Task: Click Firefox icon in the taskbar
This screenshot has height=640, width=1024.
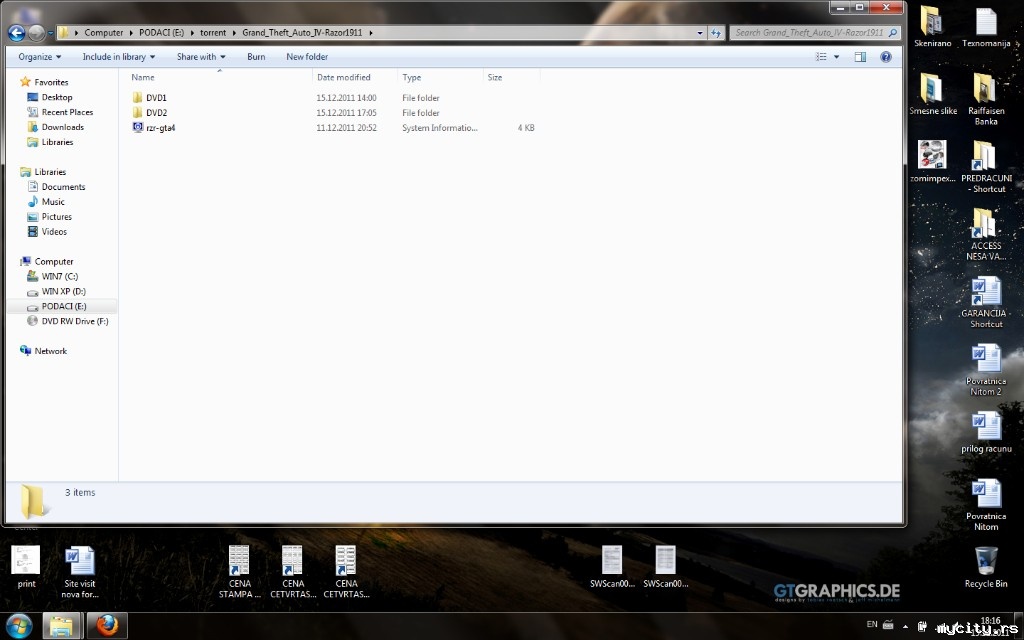Action: click(107, 626)
